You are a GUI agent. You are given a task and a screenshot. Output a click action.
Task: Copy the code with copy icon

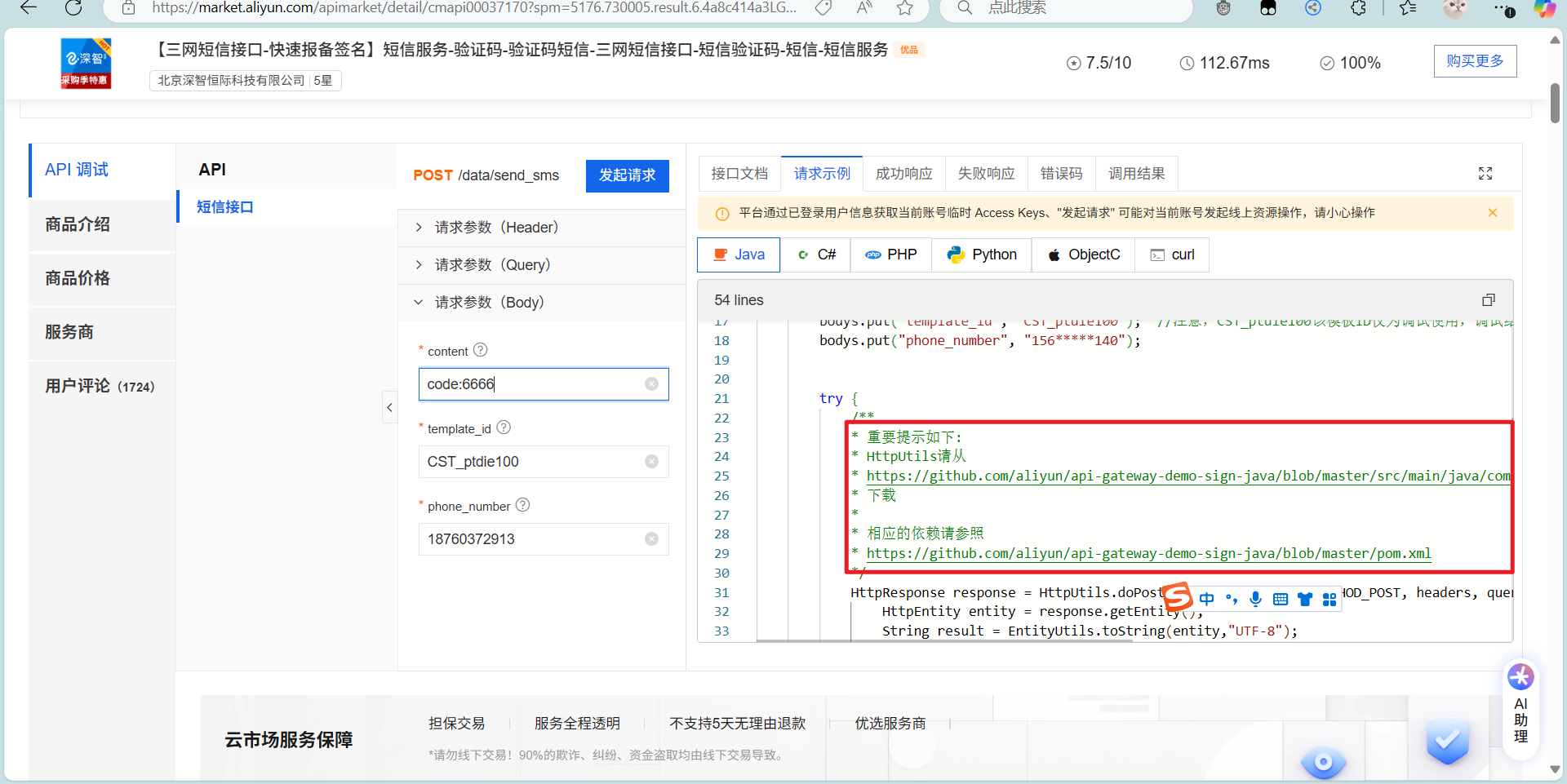point(1489,300)
